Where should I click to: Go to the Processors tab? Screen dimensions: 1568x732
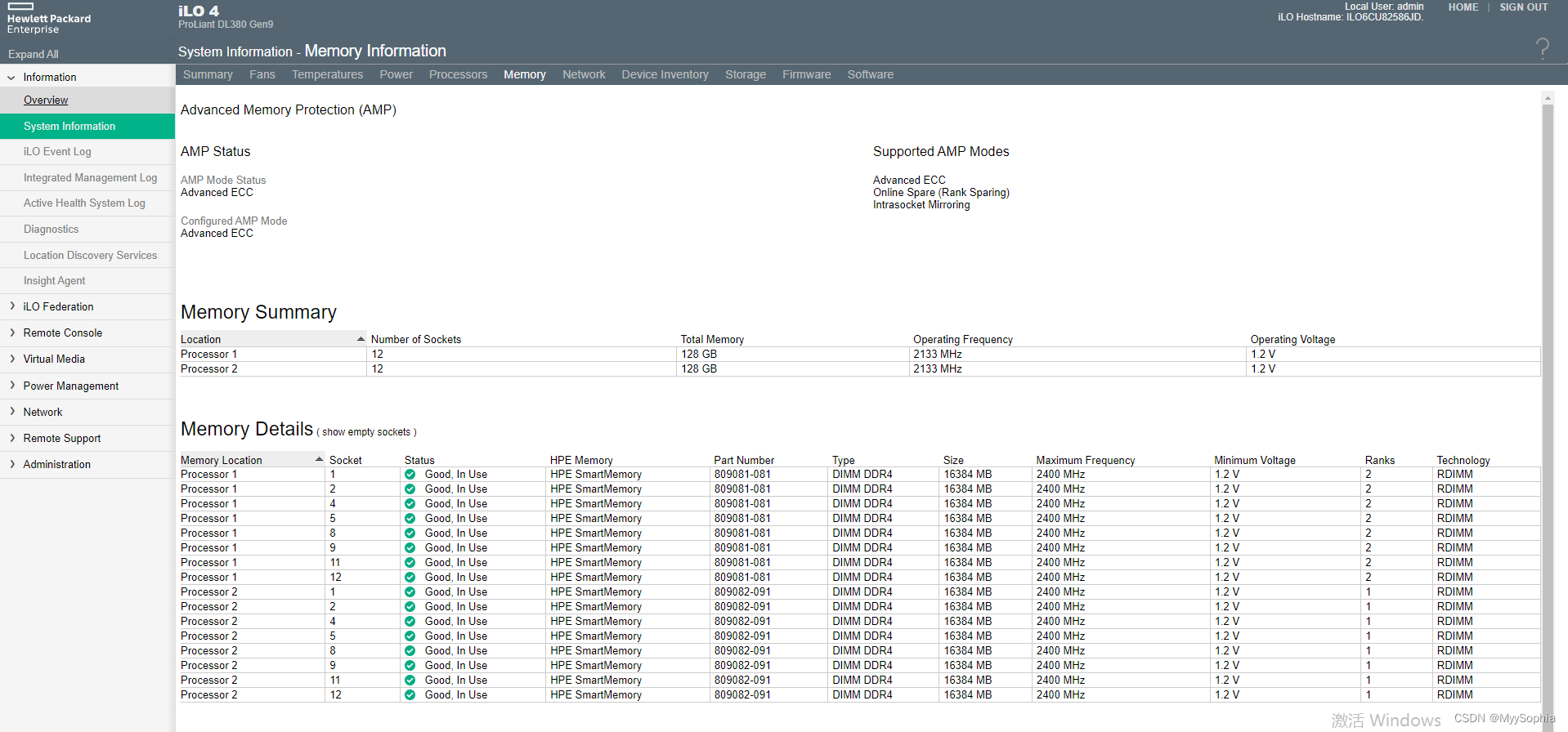(x=458, y=74)
